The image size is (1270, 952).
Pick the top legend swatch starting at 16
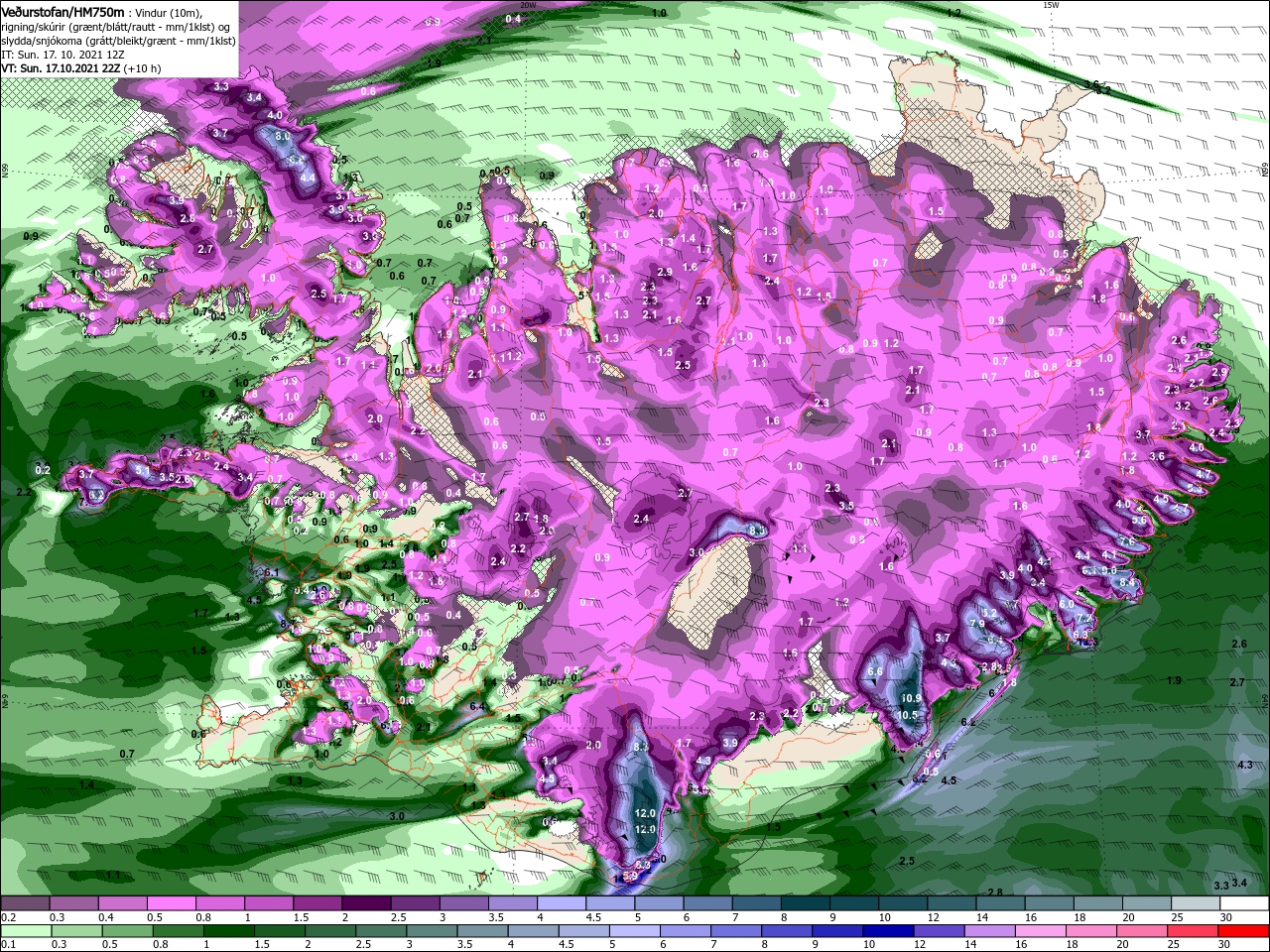(1049, 904)
